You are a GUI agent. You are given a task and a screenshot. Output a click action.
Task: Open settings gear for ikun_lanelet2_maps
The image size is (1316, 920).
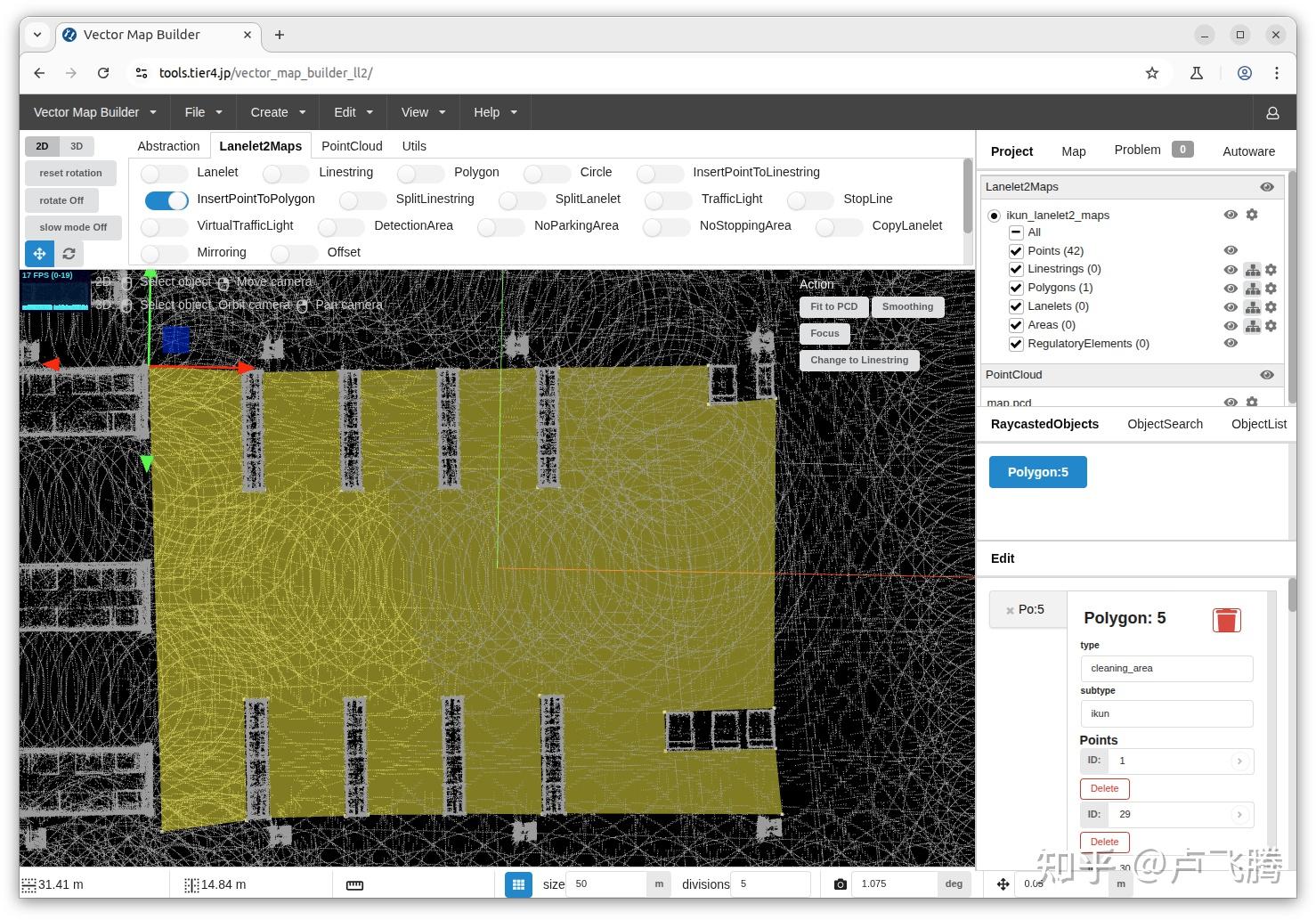[x=1252, y=215]
